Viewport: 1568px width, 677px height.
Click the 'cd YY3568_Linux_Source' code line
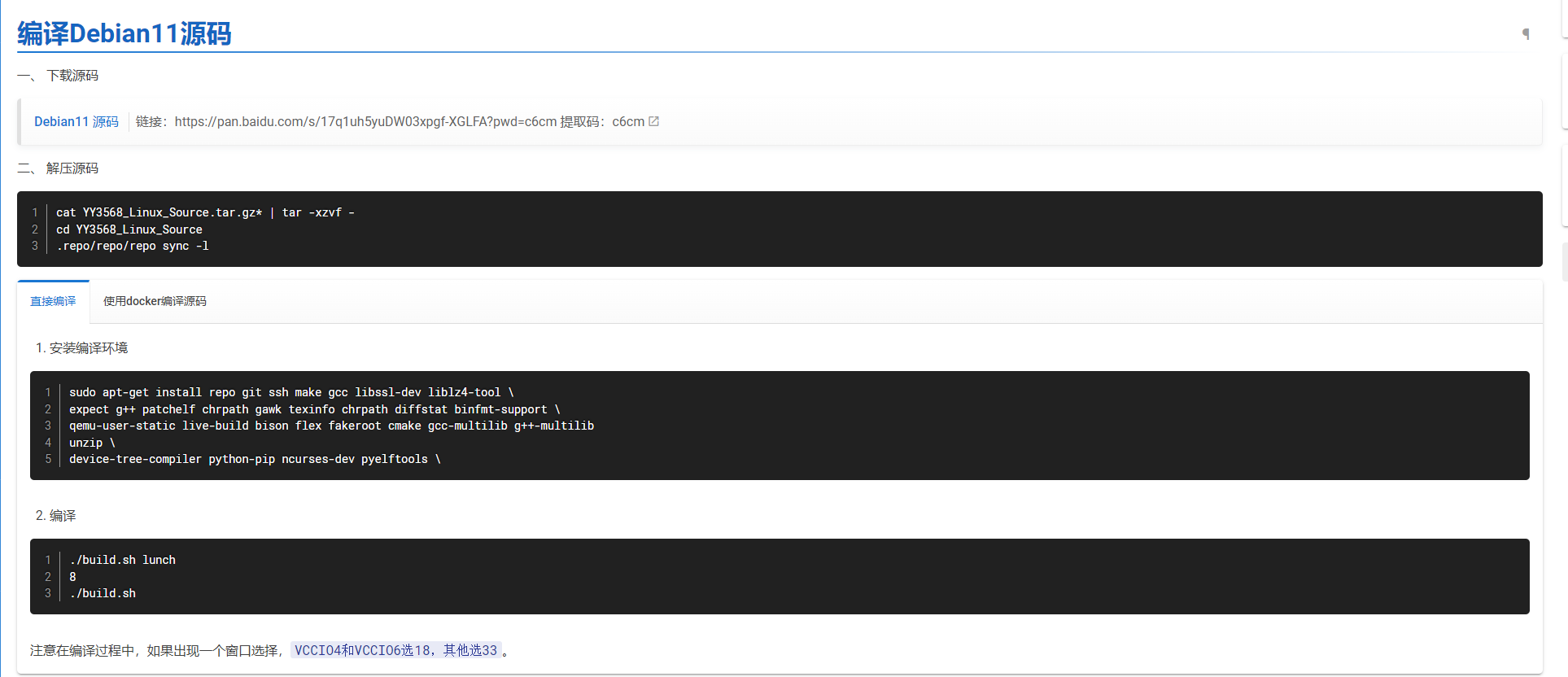pyautogui.click(x=129, y=229)
